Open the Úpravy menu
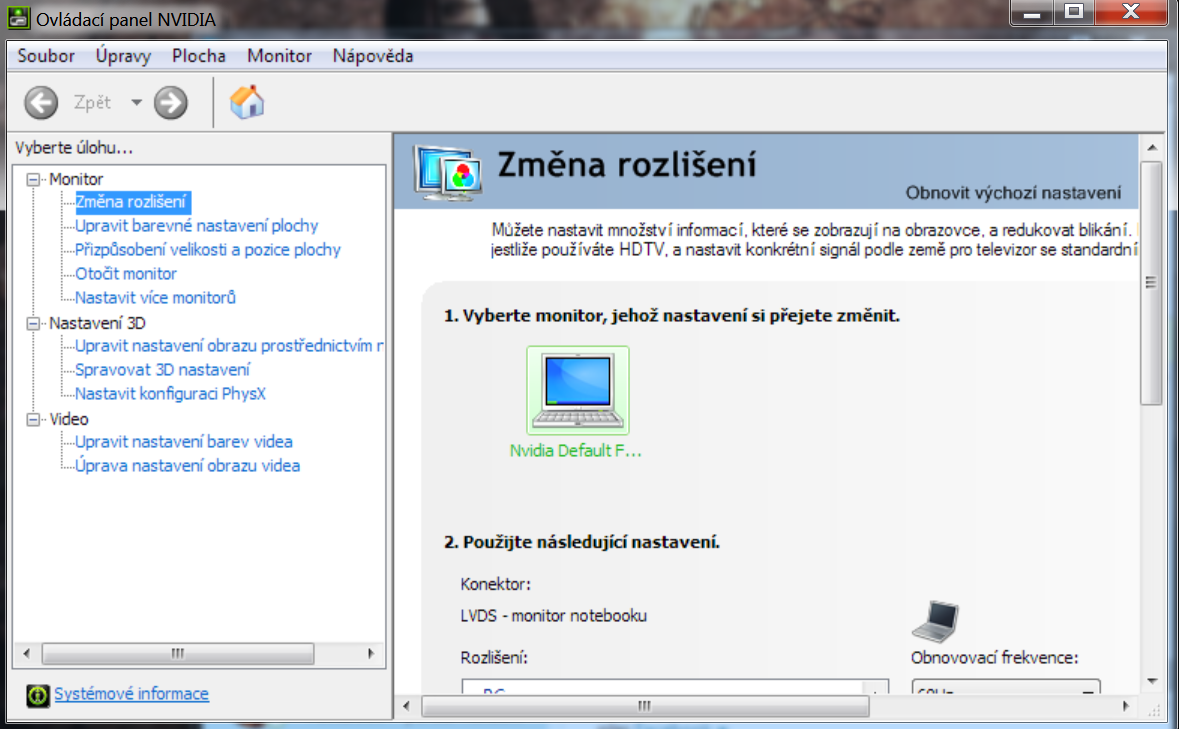 (x=123, y=56)
